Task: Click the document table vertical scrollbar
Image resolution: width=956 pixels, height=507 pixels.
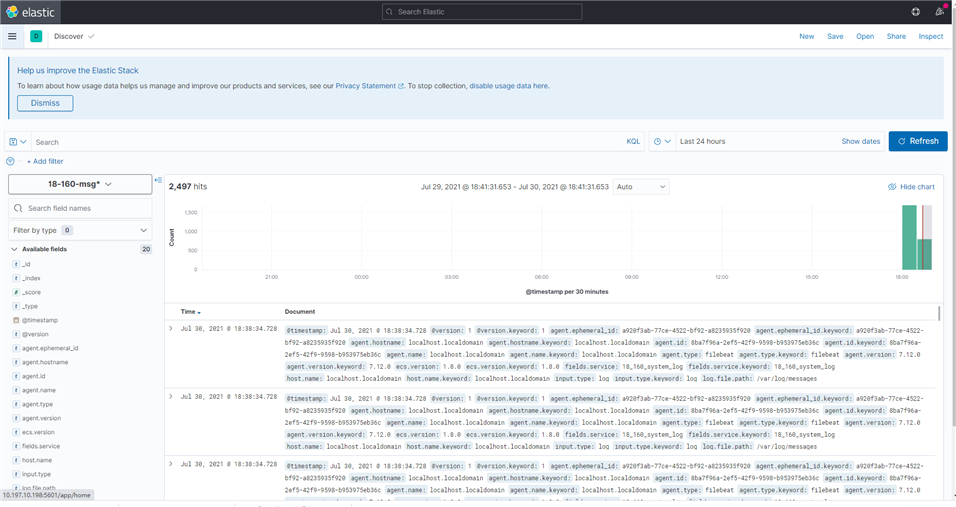Action: click(x=939, y=314)
